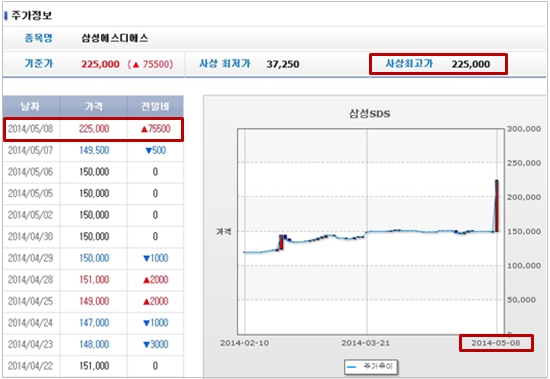The image size is (550, 379).
Task: Click the 300,000 y-axis label
Action: pyautogui.click(x=524, y=129)
